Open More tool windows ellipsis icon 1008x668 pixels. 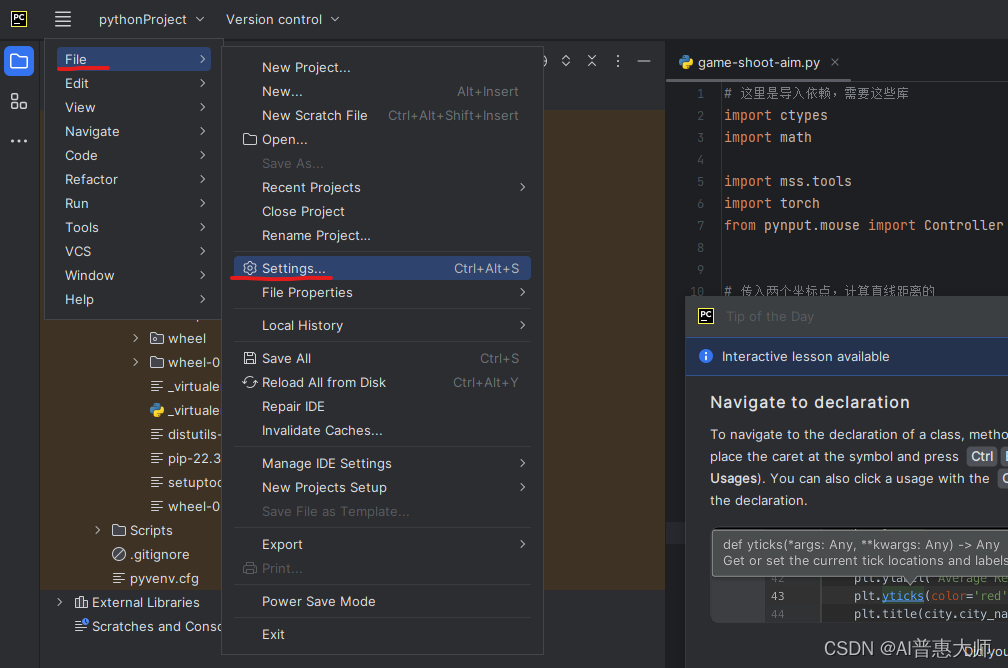coord(19,141)
